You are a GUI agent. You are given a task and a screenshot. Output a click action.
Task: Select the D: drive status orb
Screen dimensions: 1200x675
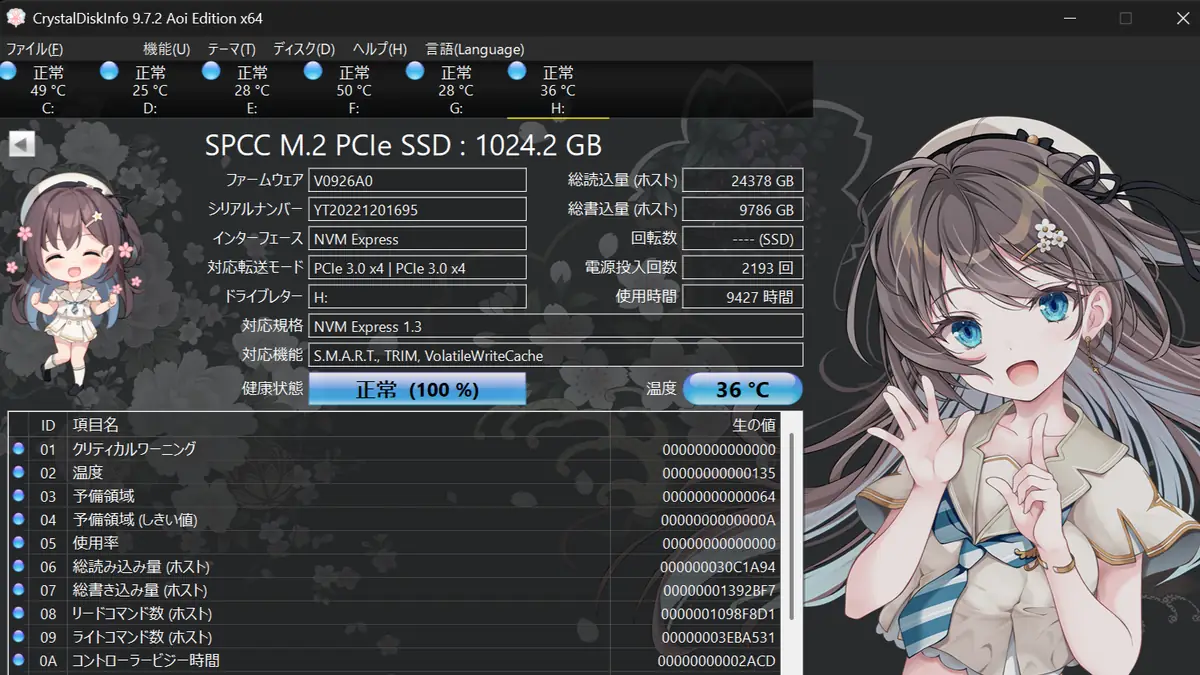point(109,71)
